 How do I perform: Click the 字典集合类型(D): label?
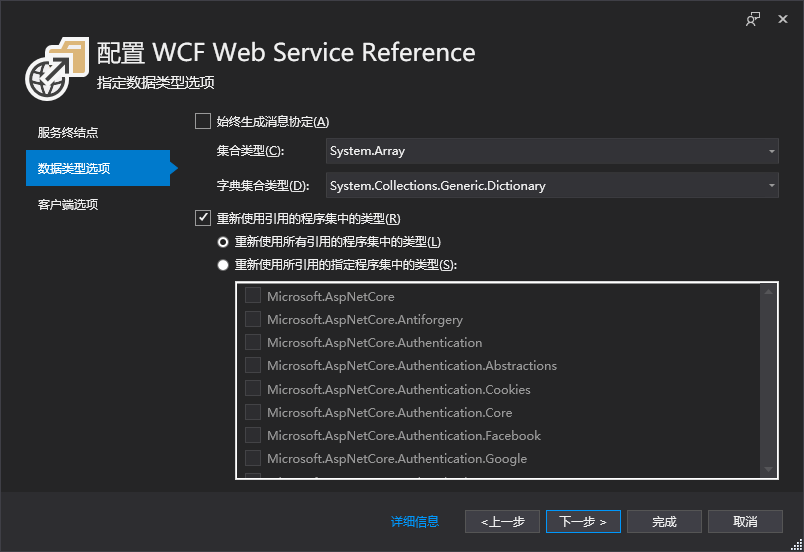[x=263, y=186]
